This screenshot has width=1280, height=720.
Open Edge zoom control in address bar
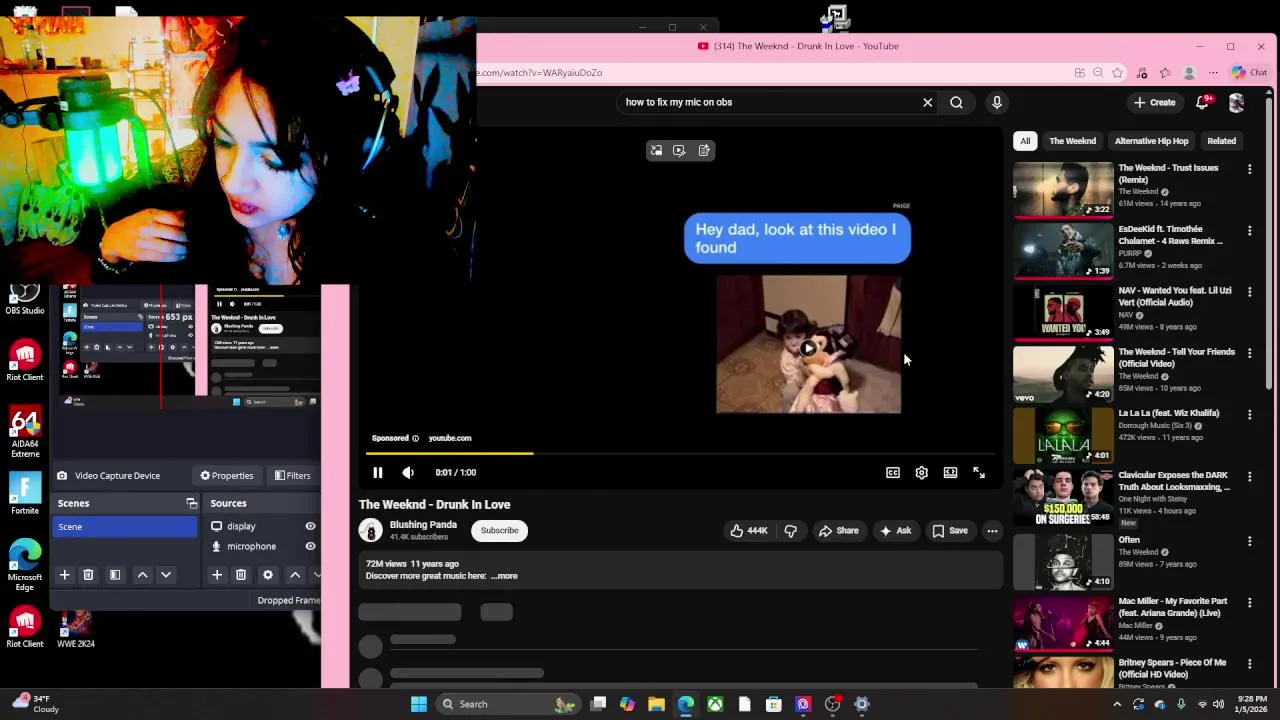[x=1098, y=73]
